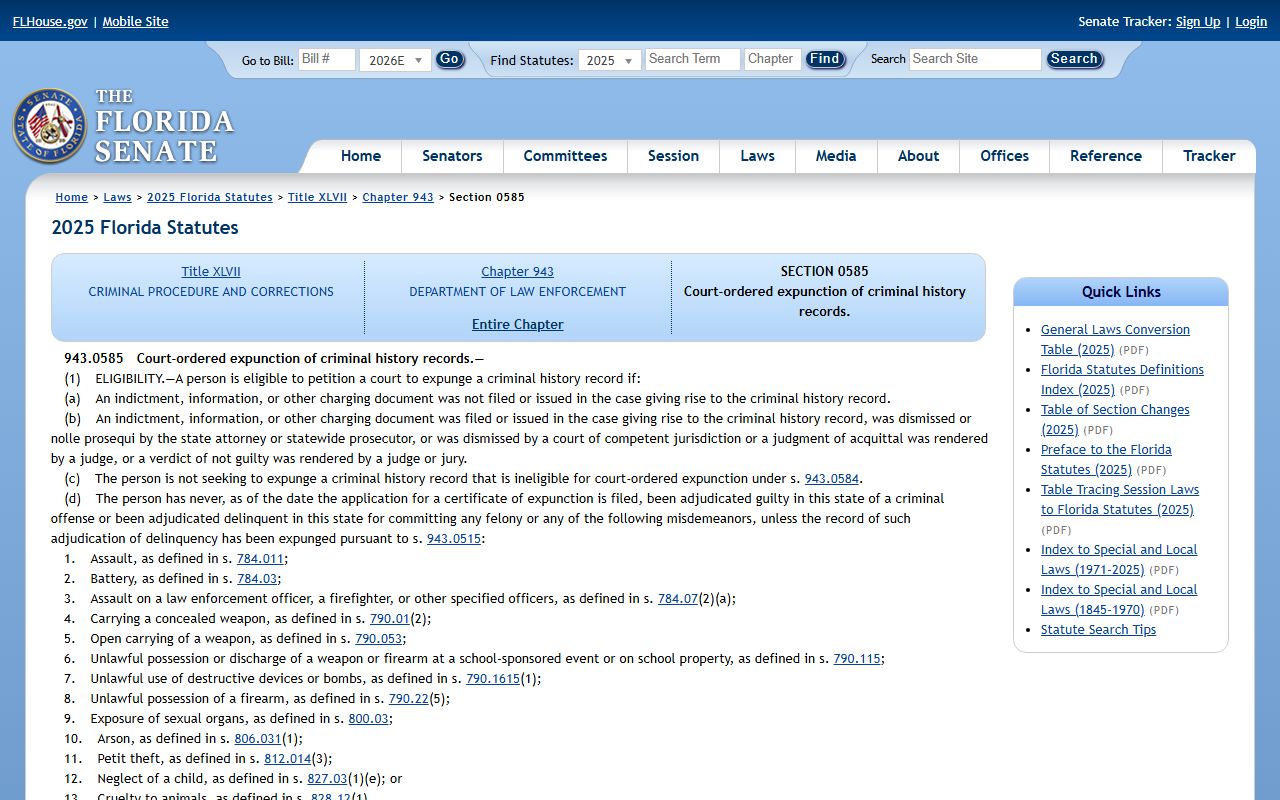1280x800 pixels.
Task: Open the Senators navigation tab
Action: click(452, 156)
